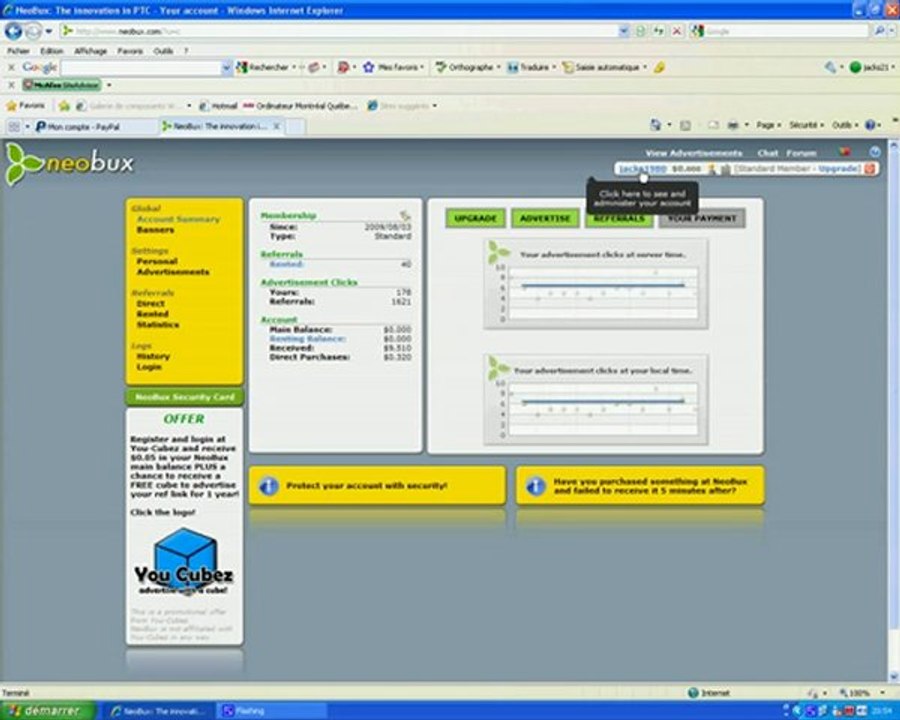The image size is (900, 720).
Task: Open the Favoris menu in menu bar
Action: coord(130,51)
